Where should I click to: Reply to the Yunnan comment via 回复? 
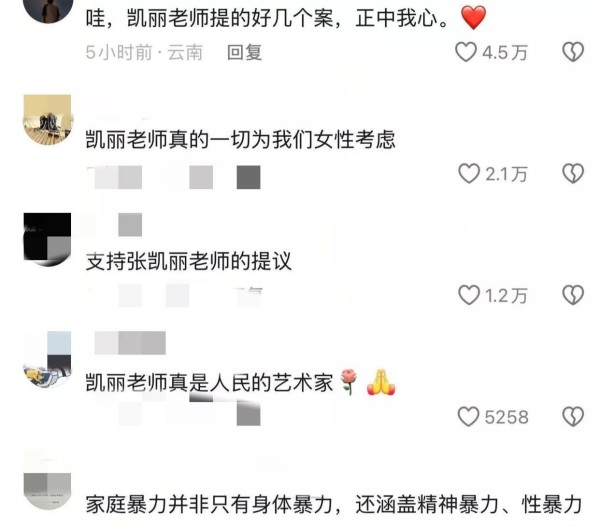point(245,52)
